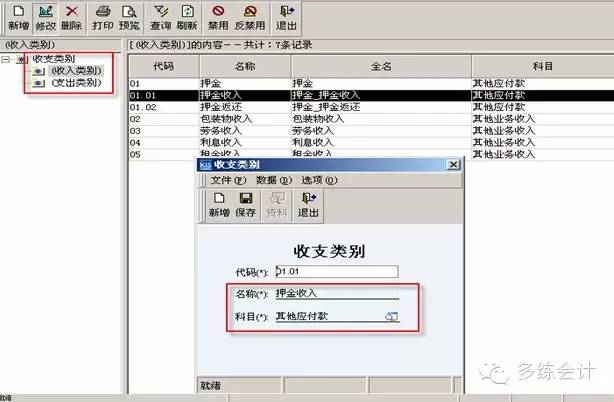Click the 代码 column header

(164, 66)
